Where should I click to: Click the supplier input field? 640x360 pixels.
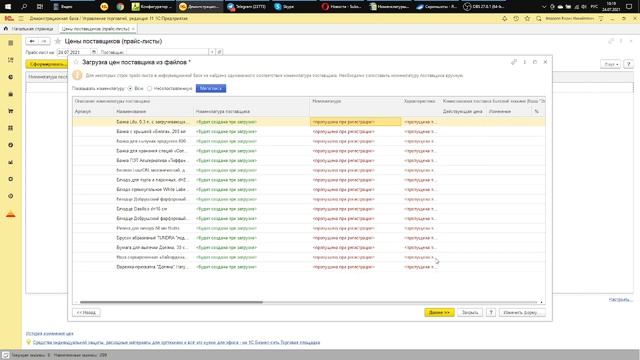pyautogui.click(x=167, y=52)
